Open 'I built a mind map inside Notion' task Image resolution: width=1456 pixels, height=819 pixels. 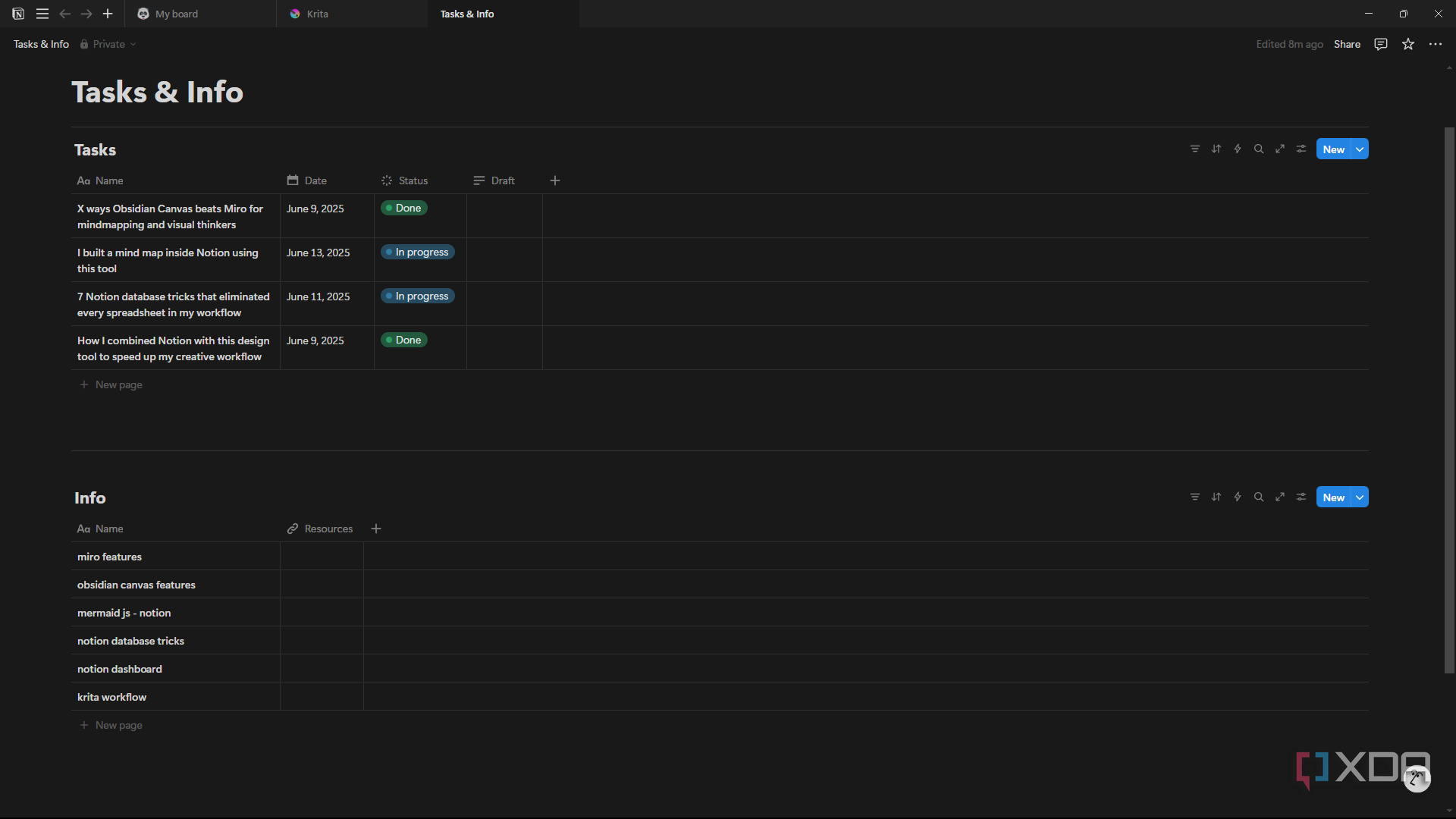(x=168, y=260)
